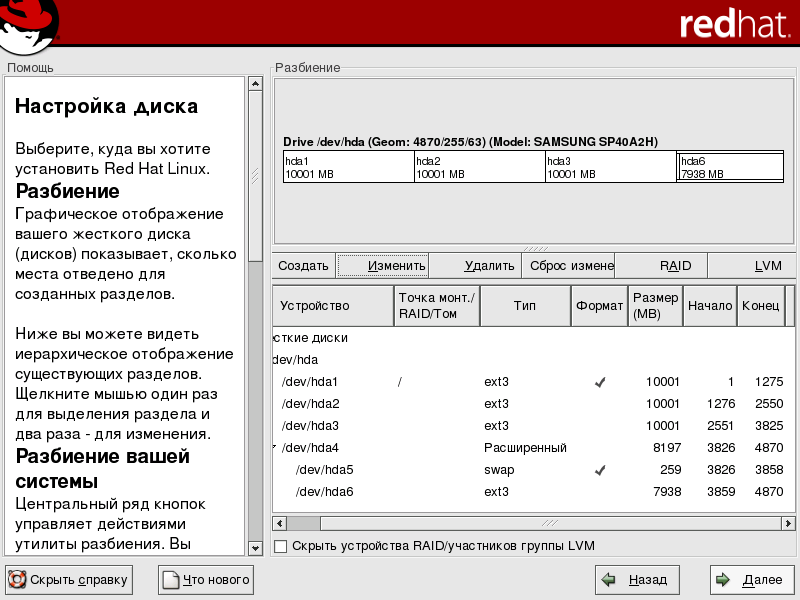The height and width of the screenshot is (600, 800).
Task: Collapse the /dev/hda4 extended partition tree
Action: [x=275, y=448]
